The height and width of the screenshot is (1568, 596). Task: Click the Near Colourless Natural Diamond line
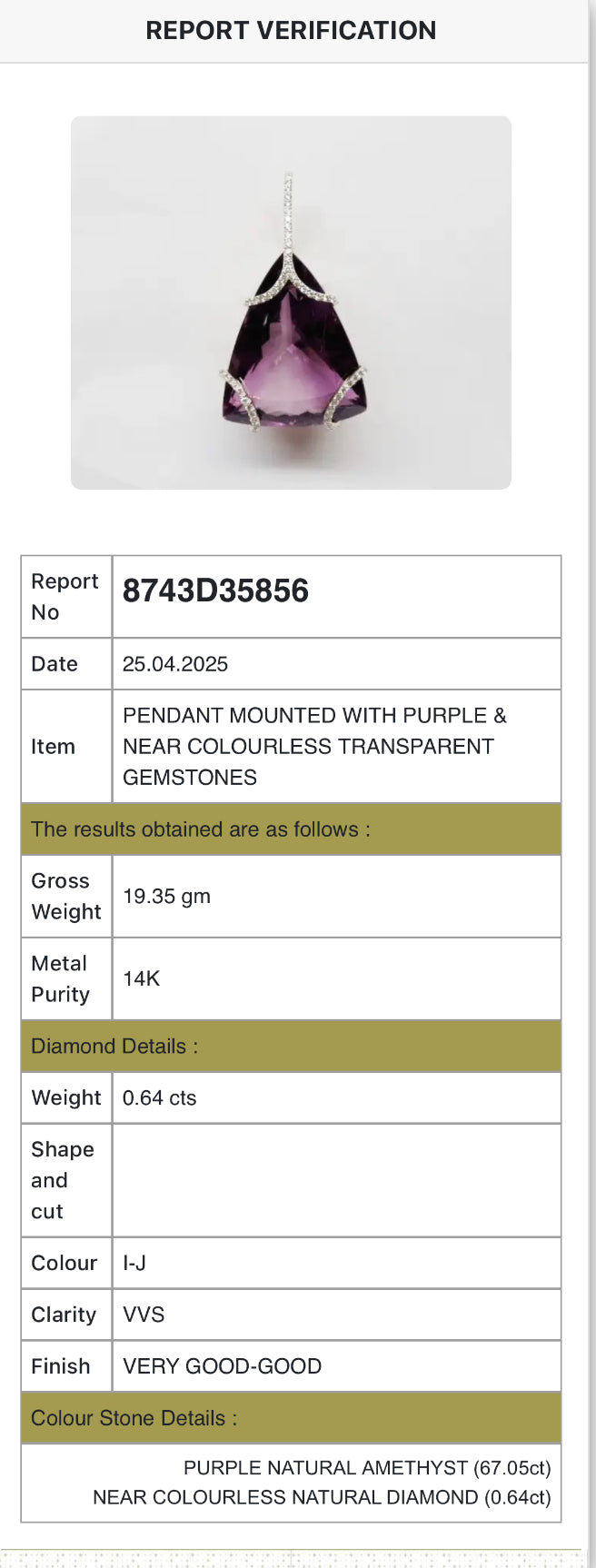(x=322, y=1497)
